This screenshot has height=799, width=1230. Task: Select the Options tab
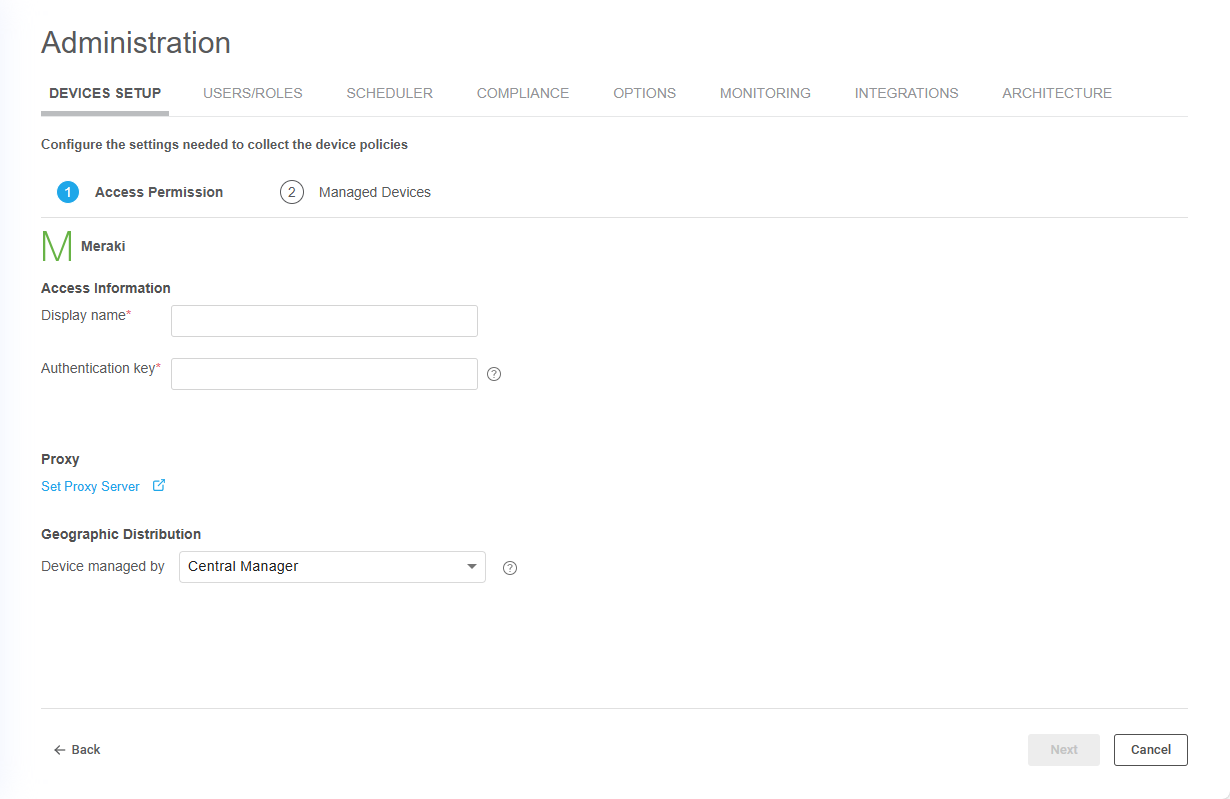pyautogui.click(x=644, y=93)
